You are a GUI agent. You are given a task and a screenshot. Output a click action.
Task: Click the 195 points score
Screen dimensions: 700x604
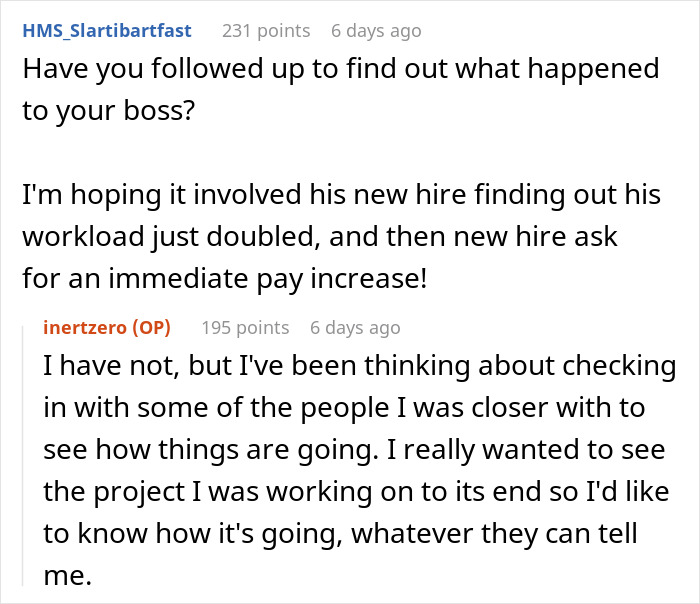(245, 328)
